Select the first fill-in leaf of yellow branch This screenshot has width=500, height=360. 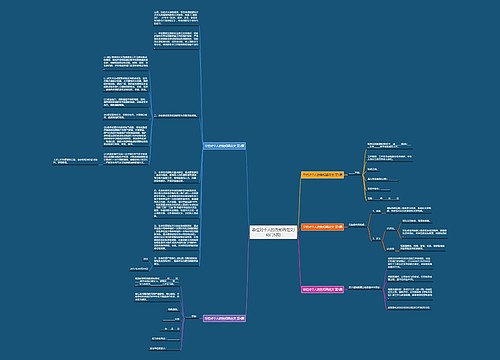tap(389, 145)
